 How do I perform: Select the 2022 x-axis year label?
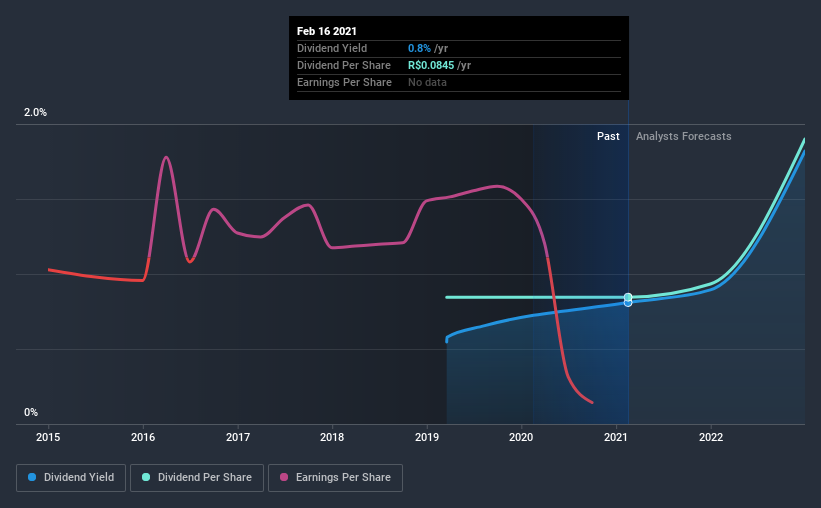711,437
